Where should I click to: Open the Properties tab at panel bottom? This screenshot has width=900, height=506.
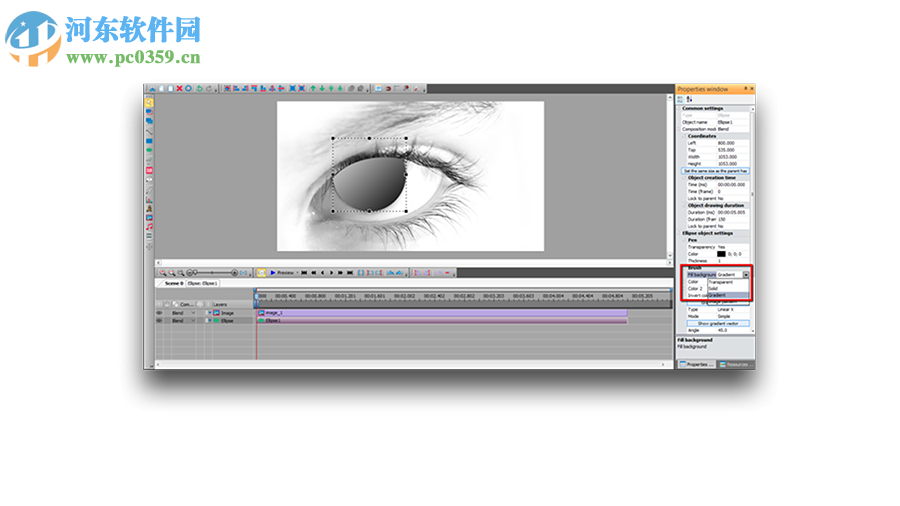tap(696, 364)
